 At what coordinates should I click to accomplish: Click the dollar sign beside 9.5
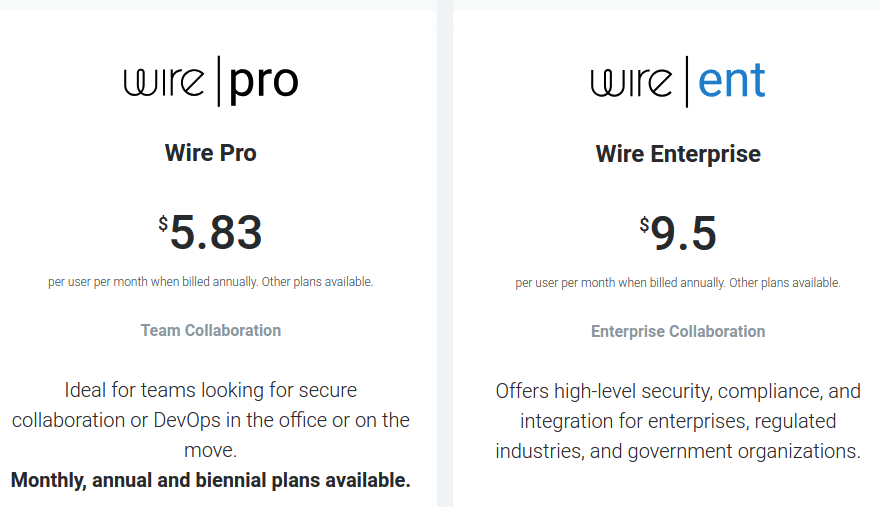644,225
